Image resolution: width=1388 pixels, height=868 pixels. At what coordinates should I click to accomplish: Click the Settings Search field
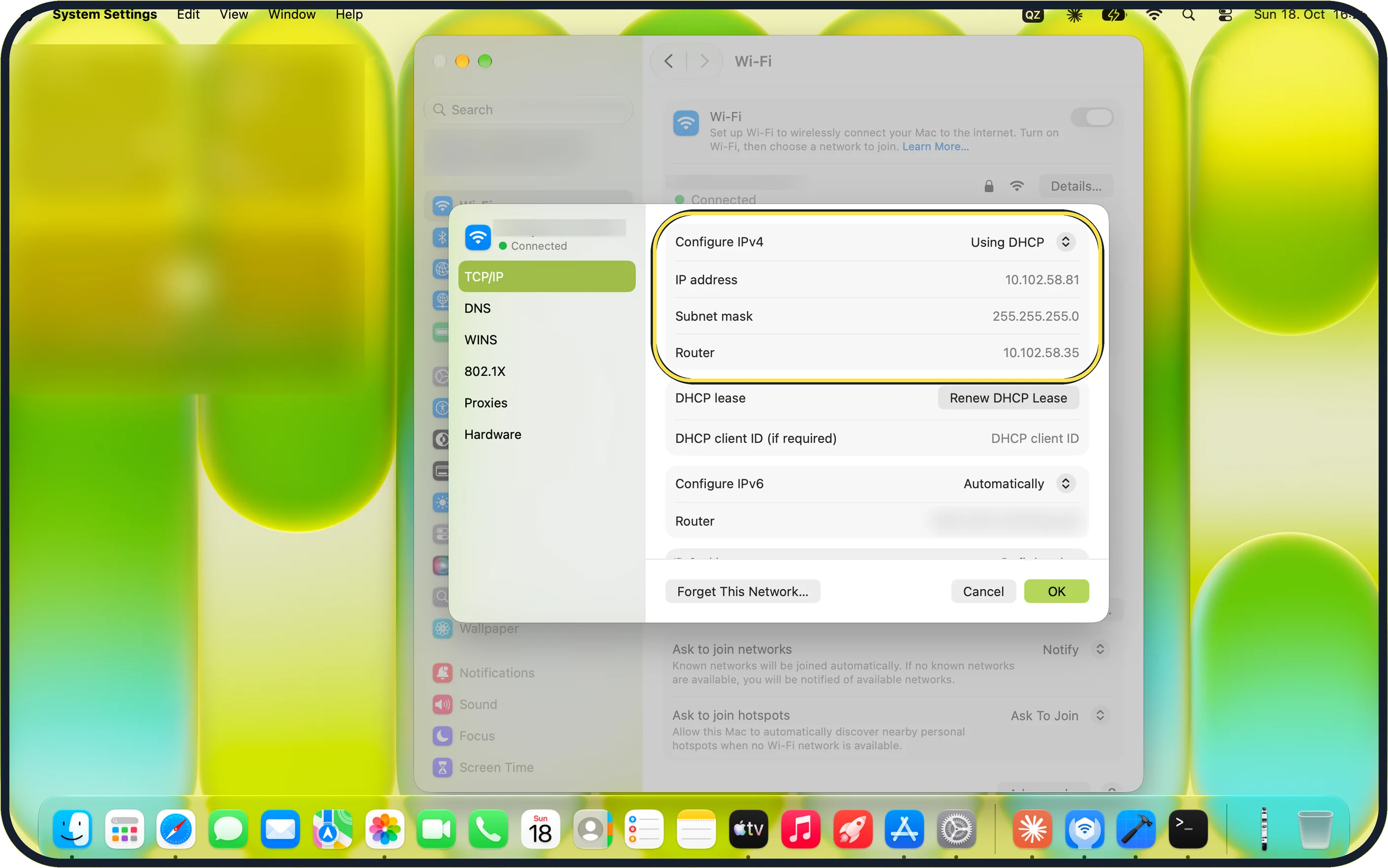click(528, 110)
